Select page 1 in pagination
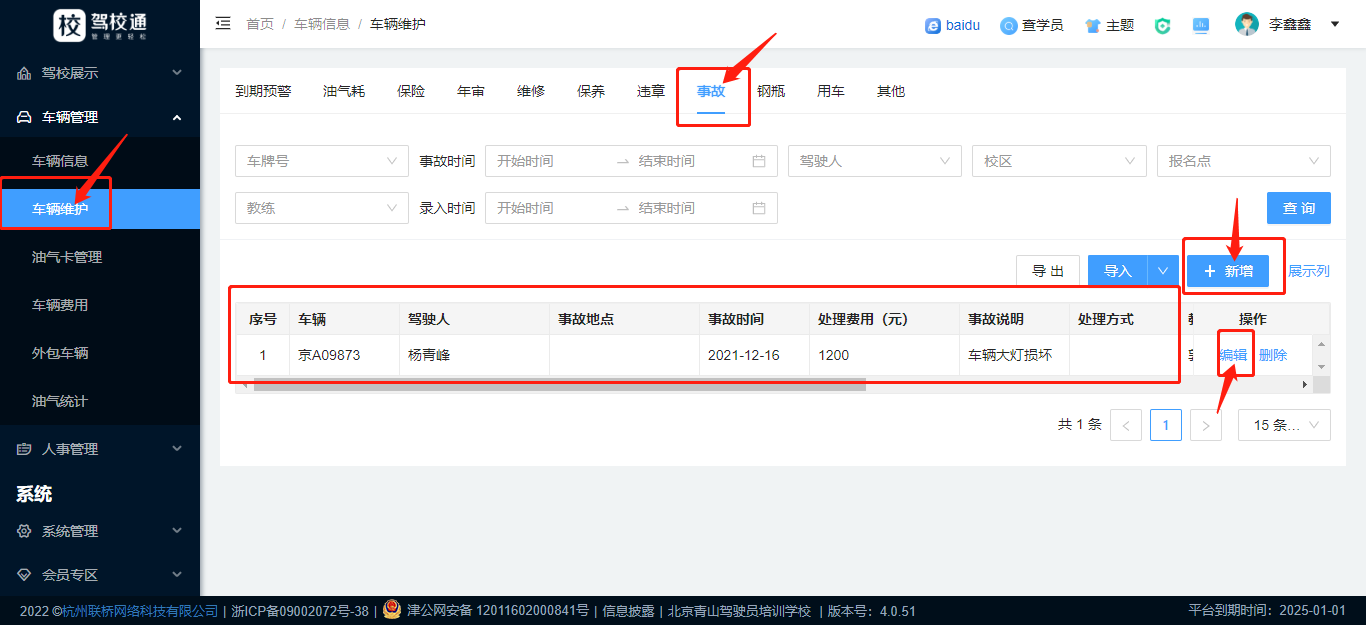1366x625 pixels. tap(1166, 425)
